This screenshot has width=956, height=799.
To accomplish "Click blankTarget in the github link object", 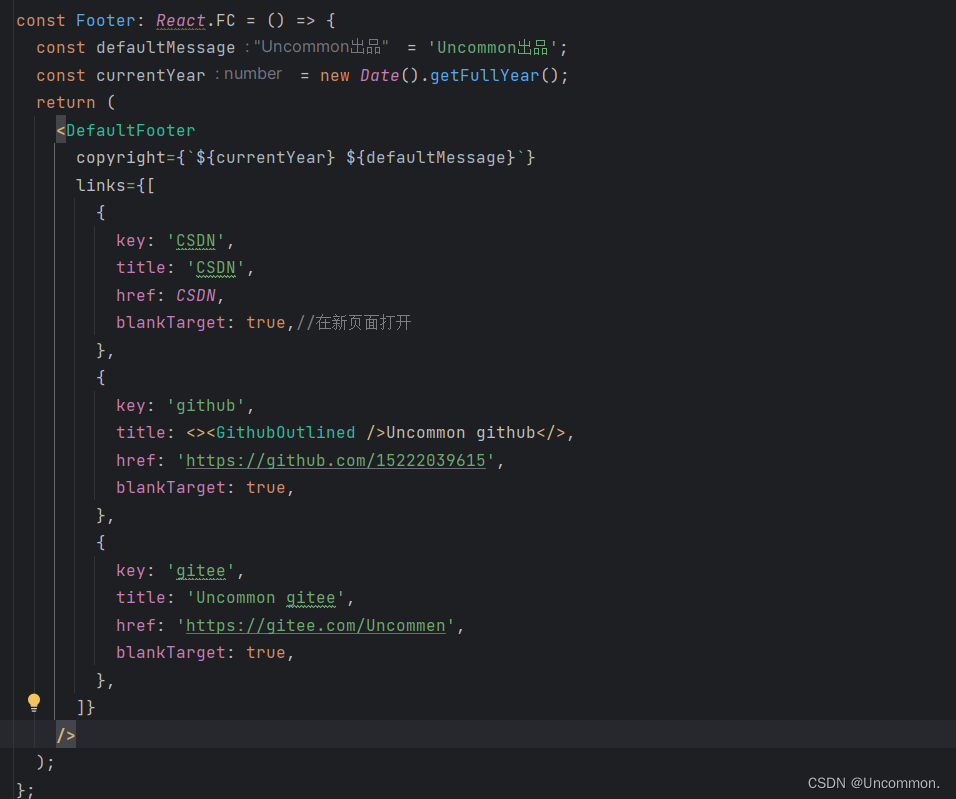I will [x=171, y=488].
